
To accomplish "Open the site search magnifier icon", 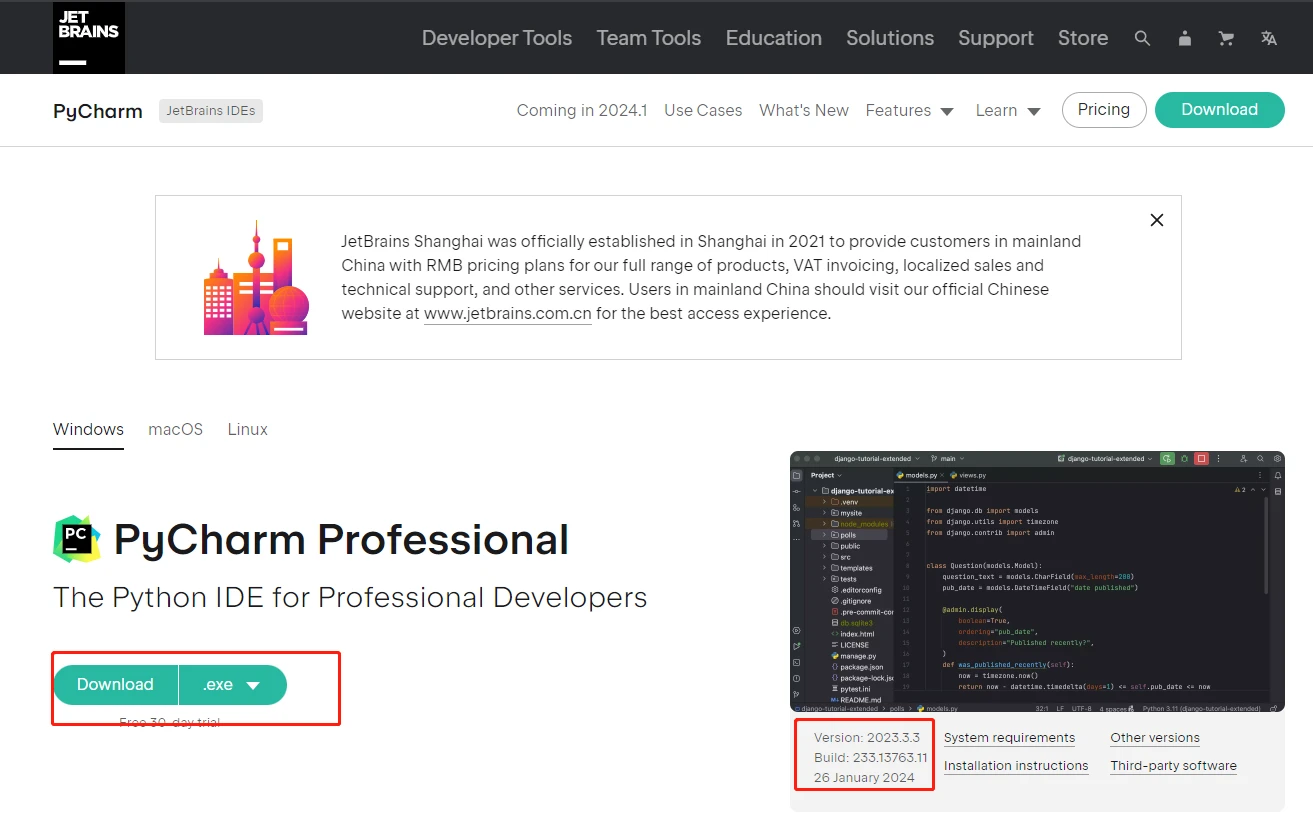I will click(x=1142, y=38).
